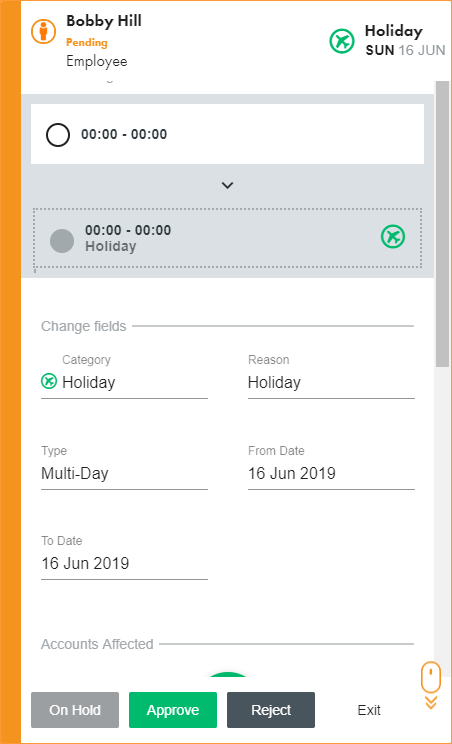Viewport: 452px width, 744px height.
Task: Click the On Hold button
Action: point(75,710)
